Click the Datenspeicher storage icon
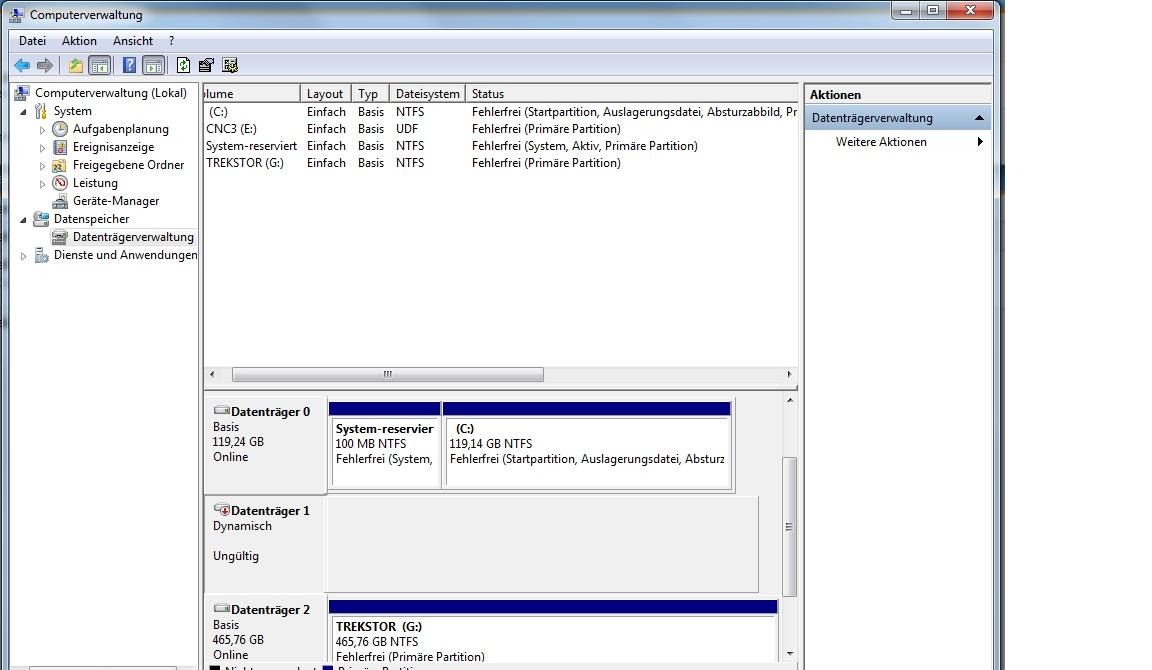The height and width of the screenshot is (670, 1152). point(41,219)
